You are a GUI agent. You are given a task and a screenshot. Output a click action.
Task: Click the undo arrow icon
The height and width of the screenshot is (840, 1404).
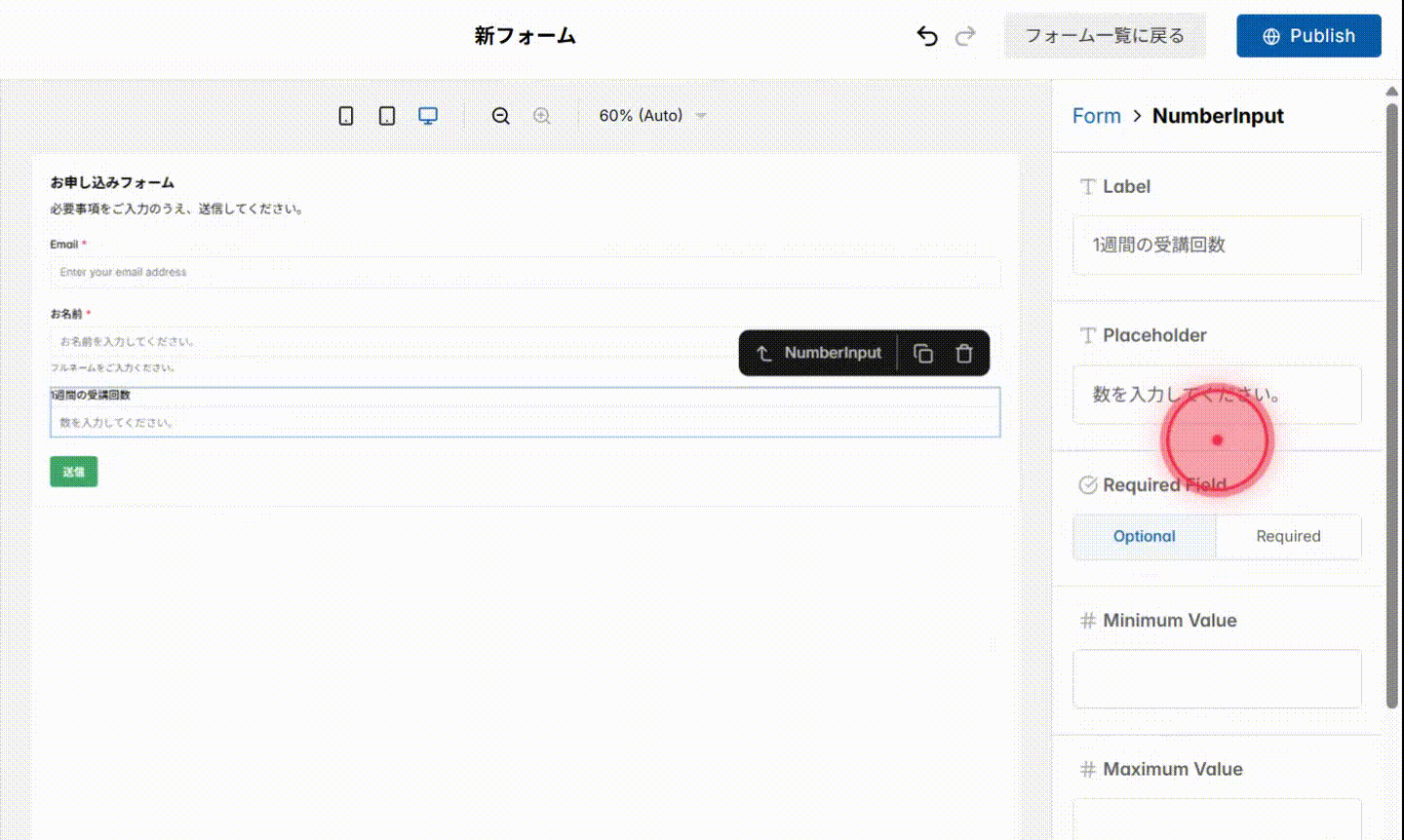coord(926,35)
